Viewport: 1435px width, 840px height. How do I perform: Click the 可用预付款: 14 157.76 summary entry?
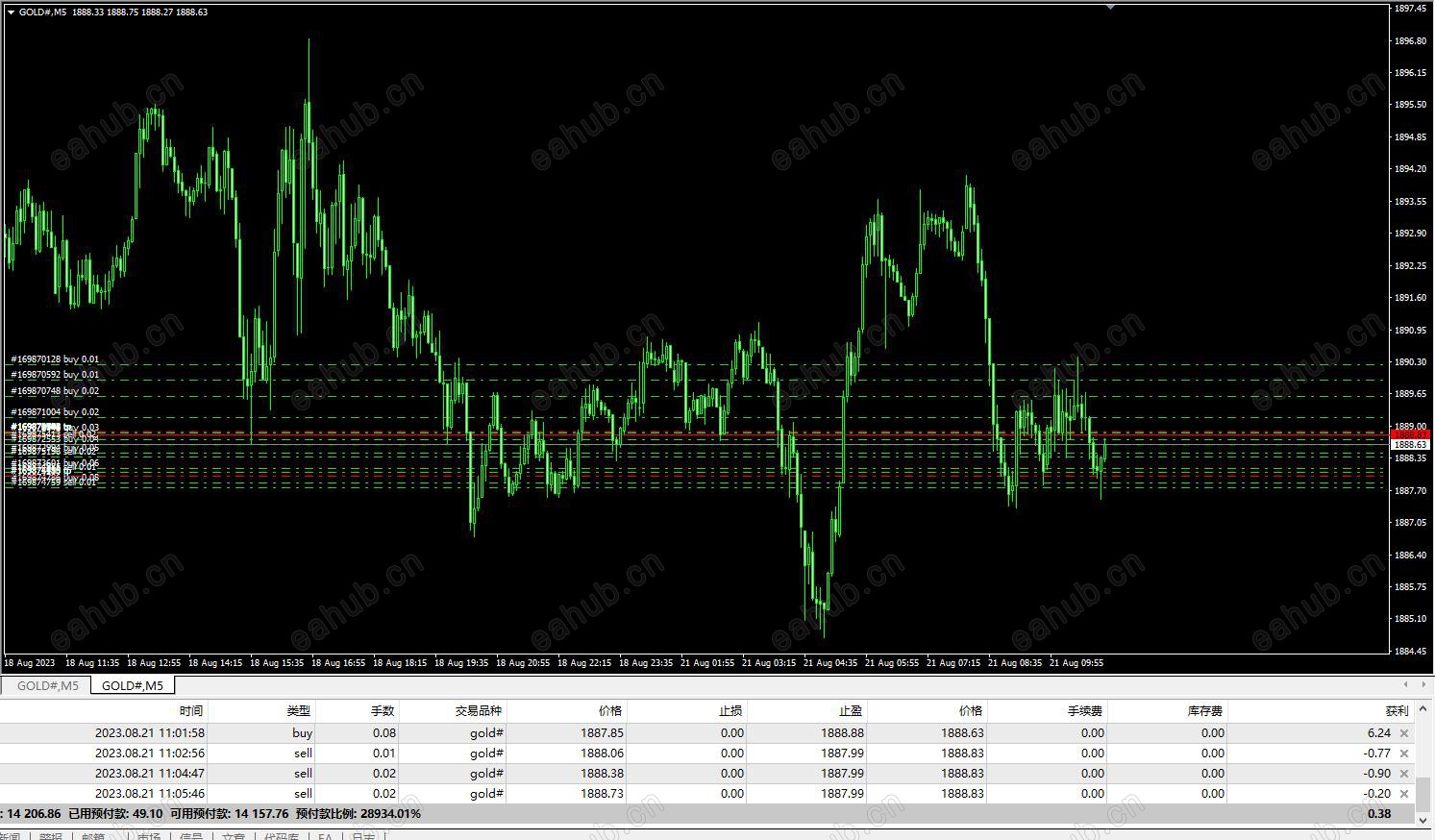coord(230,814)
